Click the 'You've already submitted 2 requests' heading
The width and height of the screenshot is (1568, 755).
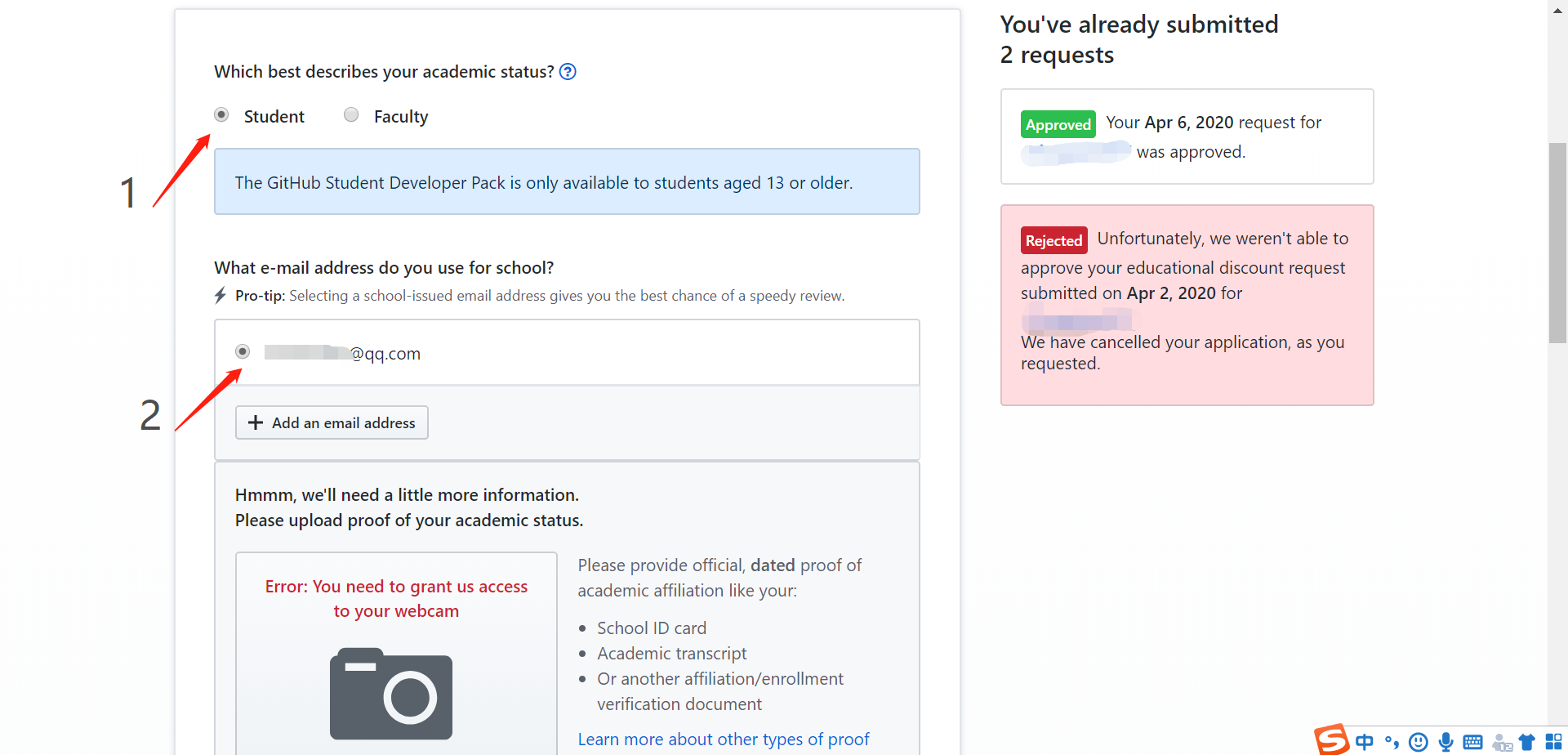(x=1139, y=39)
